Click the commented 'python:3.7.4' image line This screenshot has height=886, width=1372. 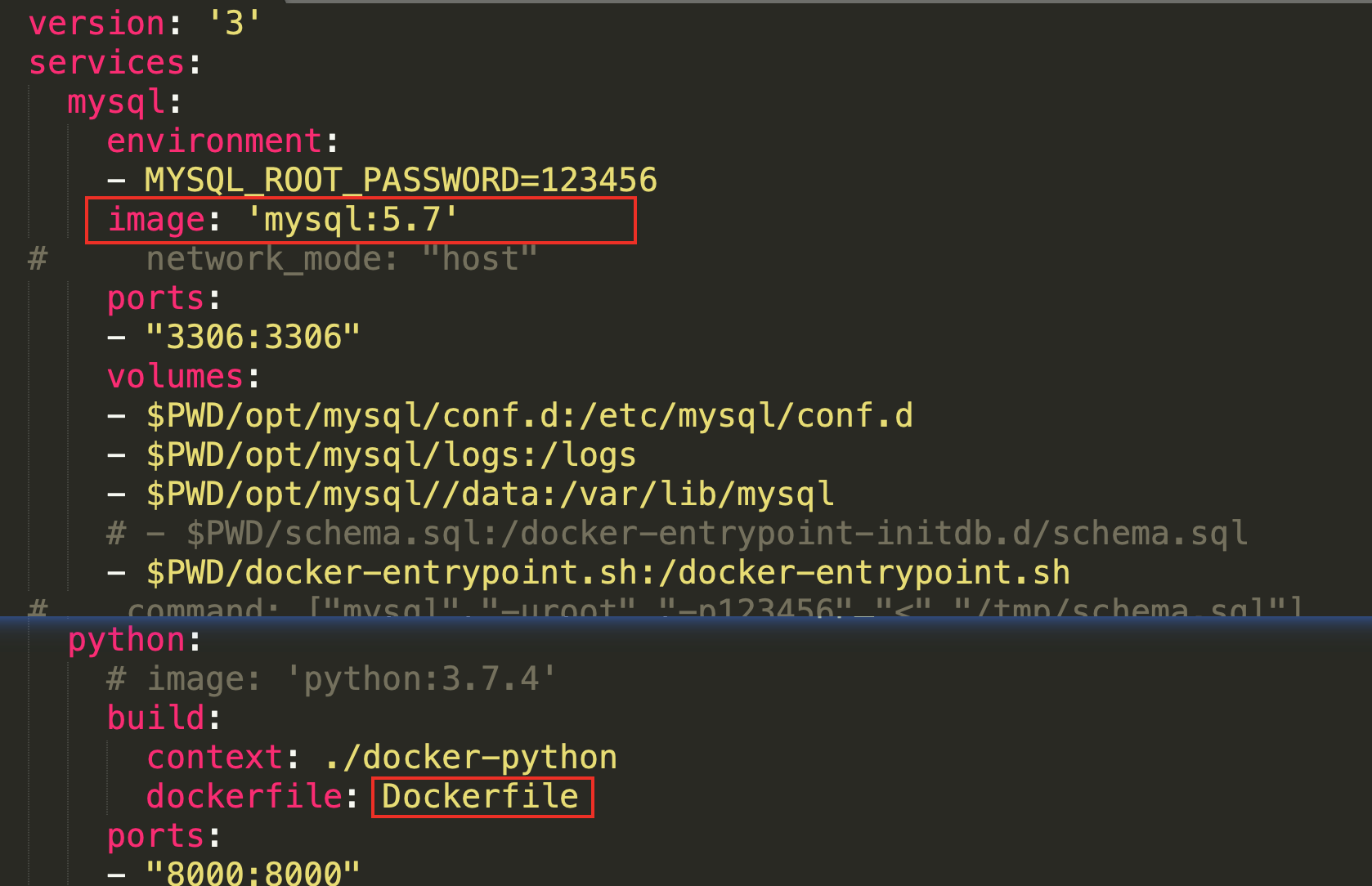331,679
